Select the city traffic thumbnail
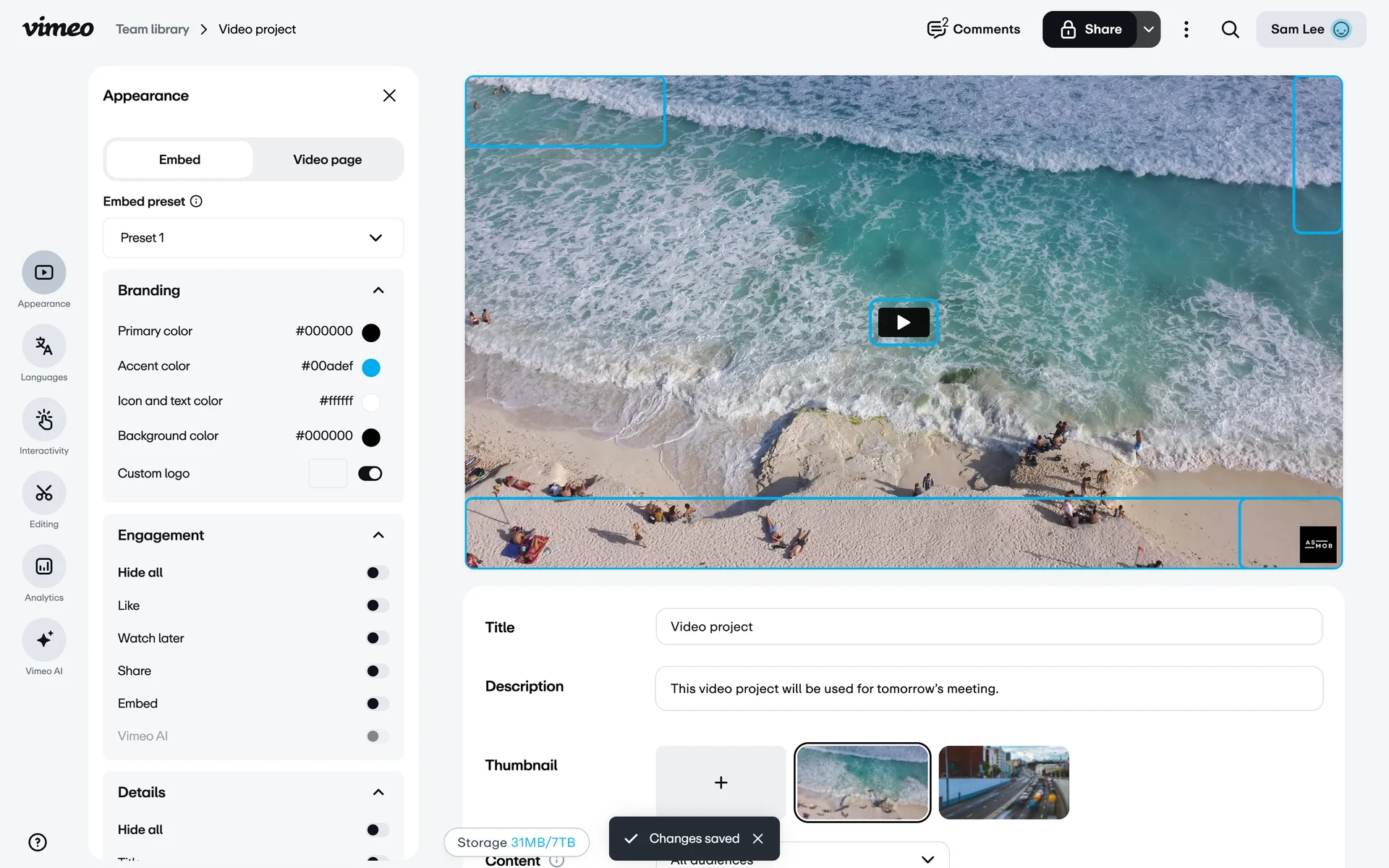The image size is (1389, 868). click(1003, 783)
